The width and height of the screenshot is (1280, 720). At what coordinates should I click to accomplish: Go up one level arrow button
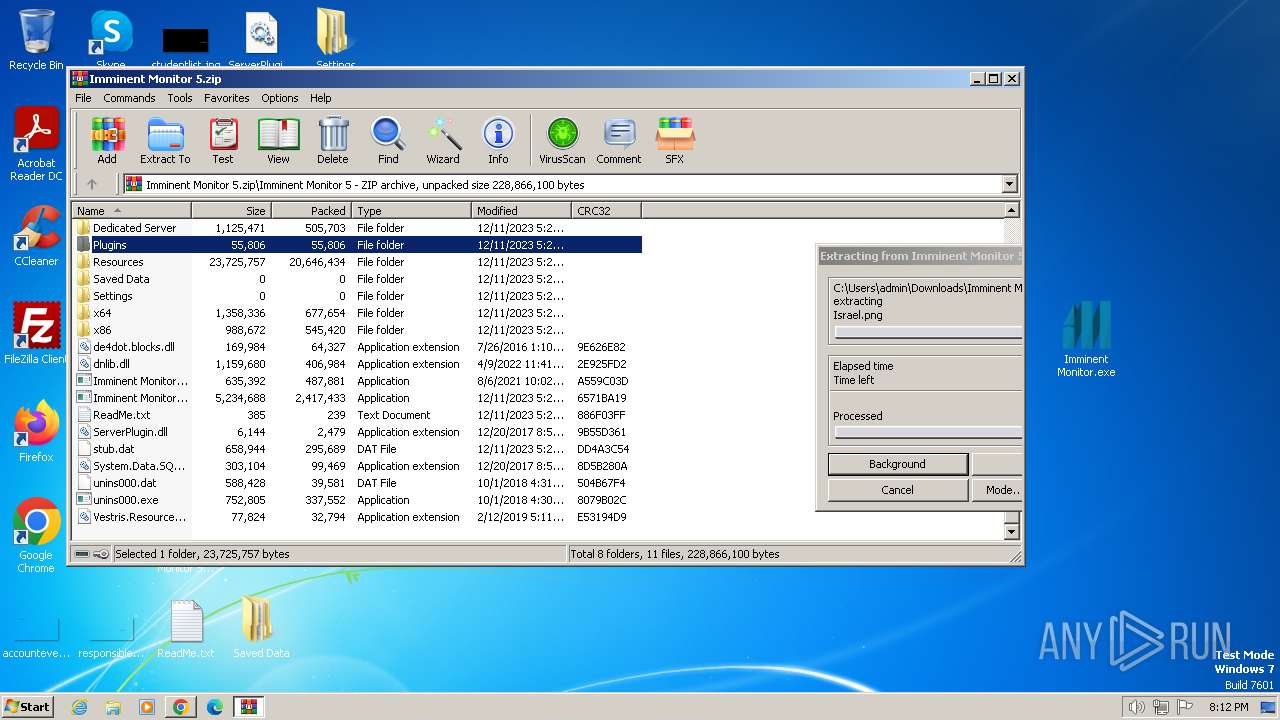coord(92,184)
